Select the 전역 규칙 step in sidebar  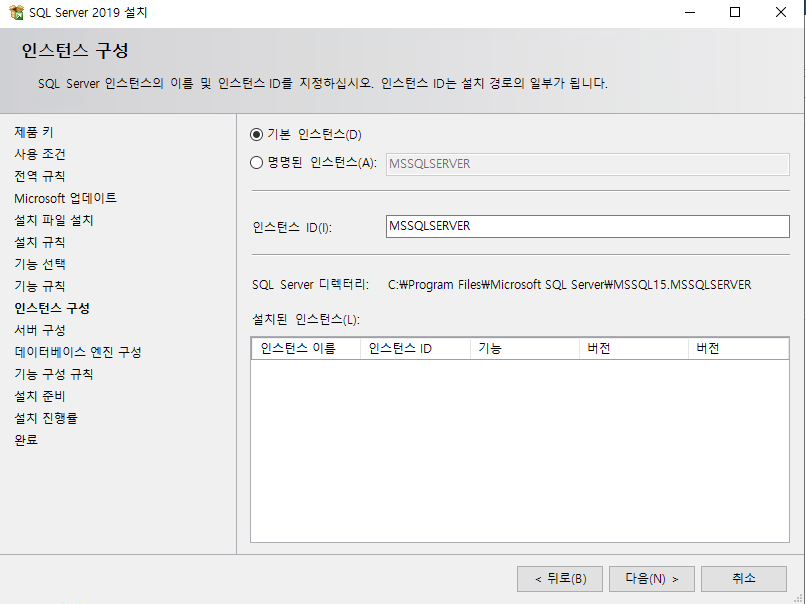pyautogui.click(x=40, y=176)
